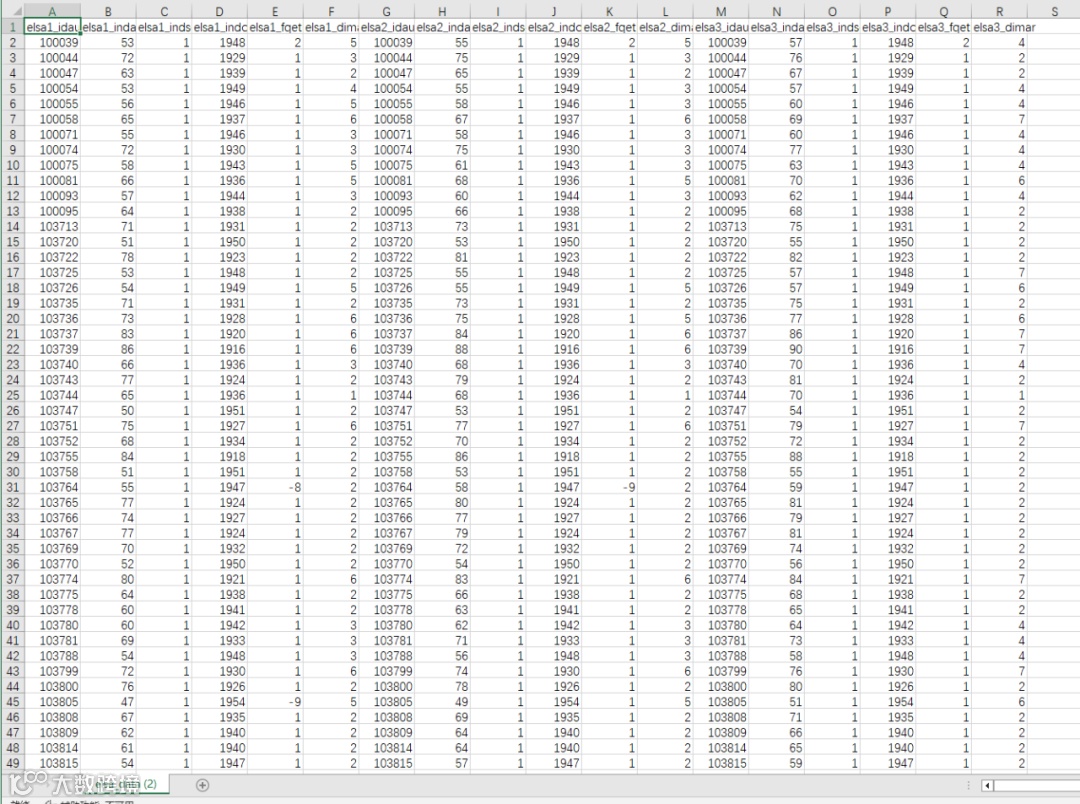Select header cell elsa1_inda
Viewport: 1080px width, 804px height.
pyautogui.click(x=109, y=27)
